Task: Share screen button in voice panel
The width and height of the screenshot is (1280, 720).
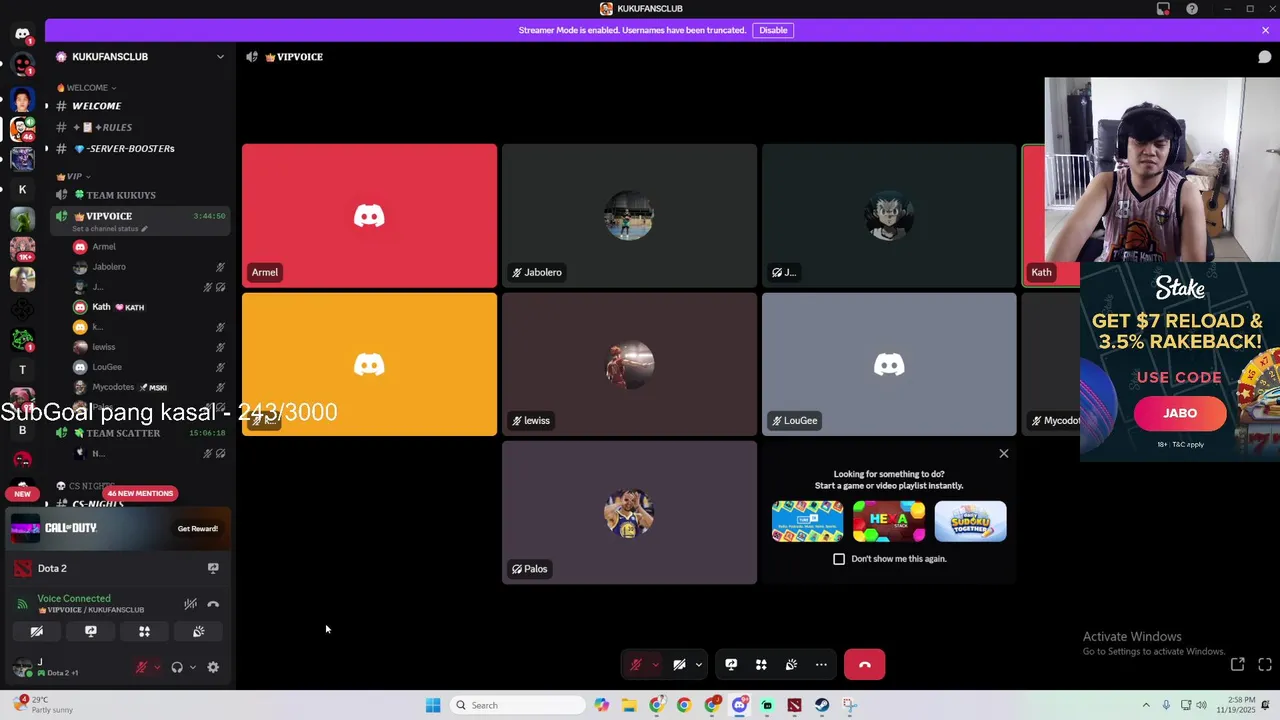Action: pyautogui.click(x=91, y=631)
